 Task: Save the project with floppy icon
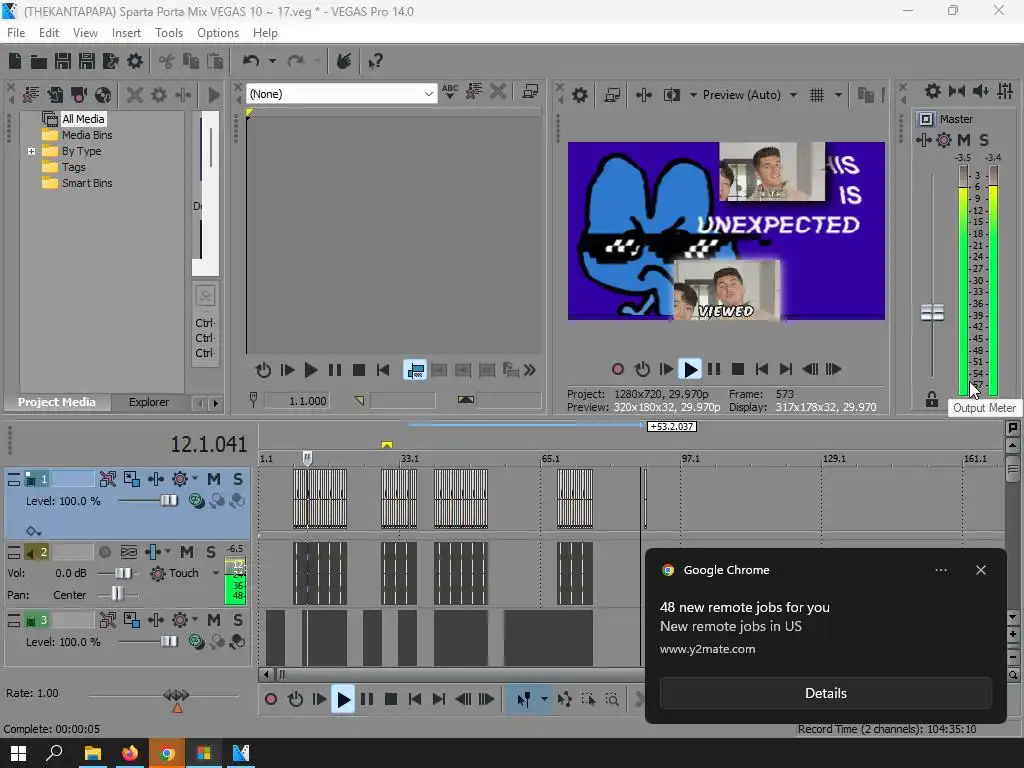coord(63,61)
